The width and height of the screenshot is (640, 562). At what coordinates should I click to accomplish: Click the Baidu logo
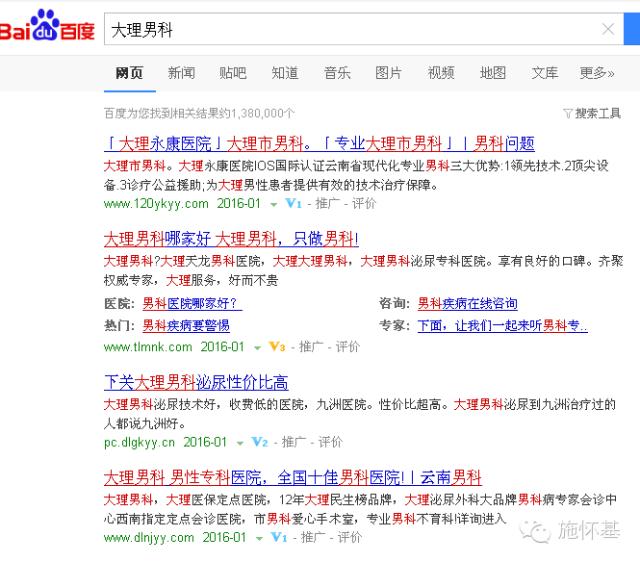47,26
